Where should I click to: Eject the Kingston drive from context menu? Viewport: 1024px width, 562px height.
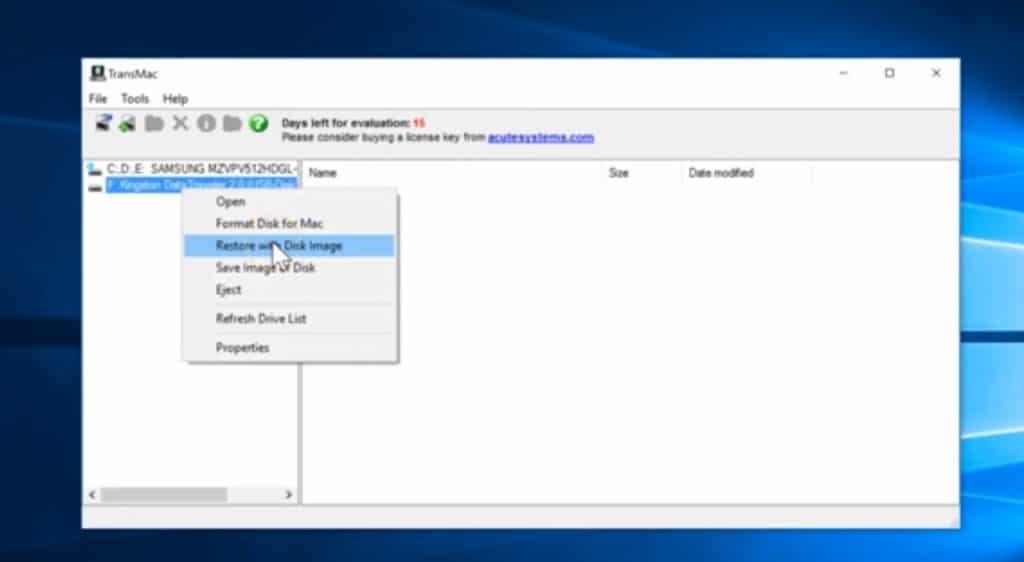tap(228, 290)
